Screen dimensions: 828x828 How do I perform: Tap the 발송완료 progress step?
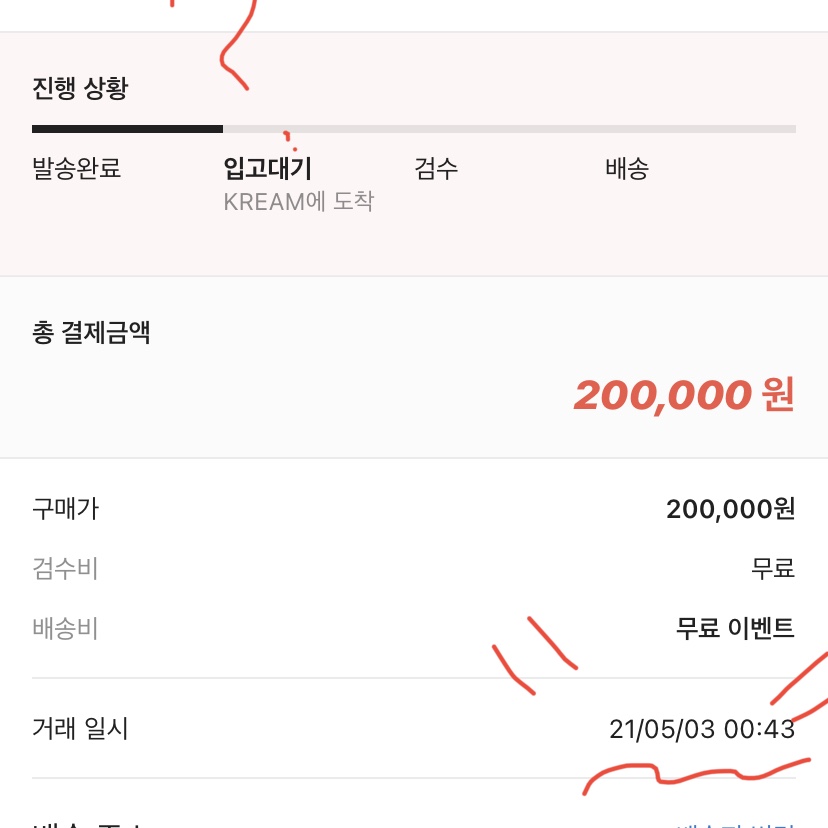[77, 168]
